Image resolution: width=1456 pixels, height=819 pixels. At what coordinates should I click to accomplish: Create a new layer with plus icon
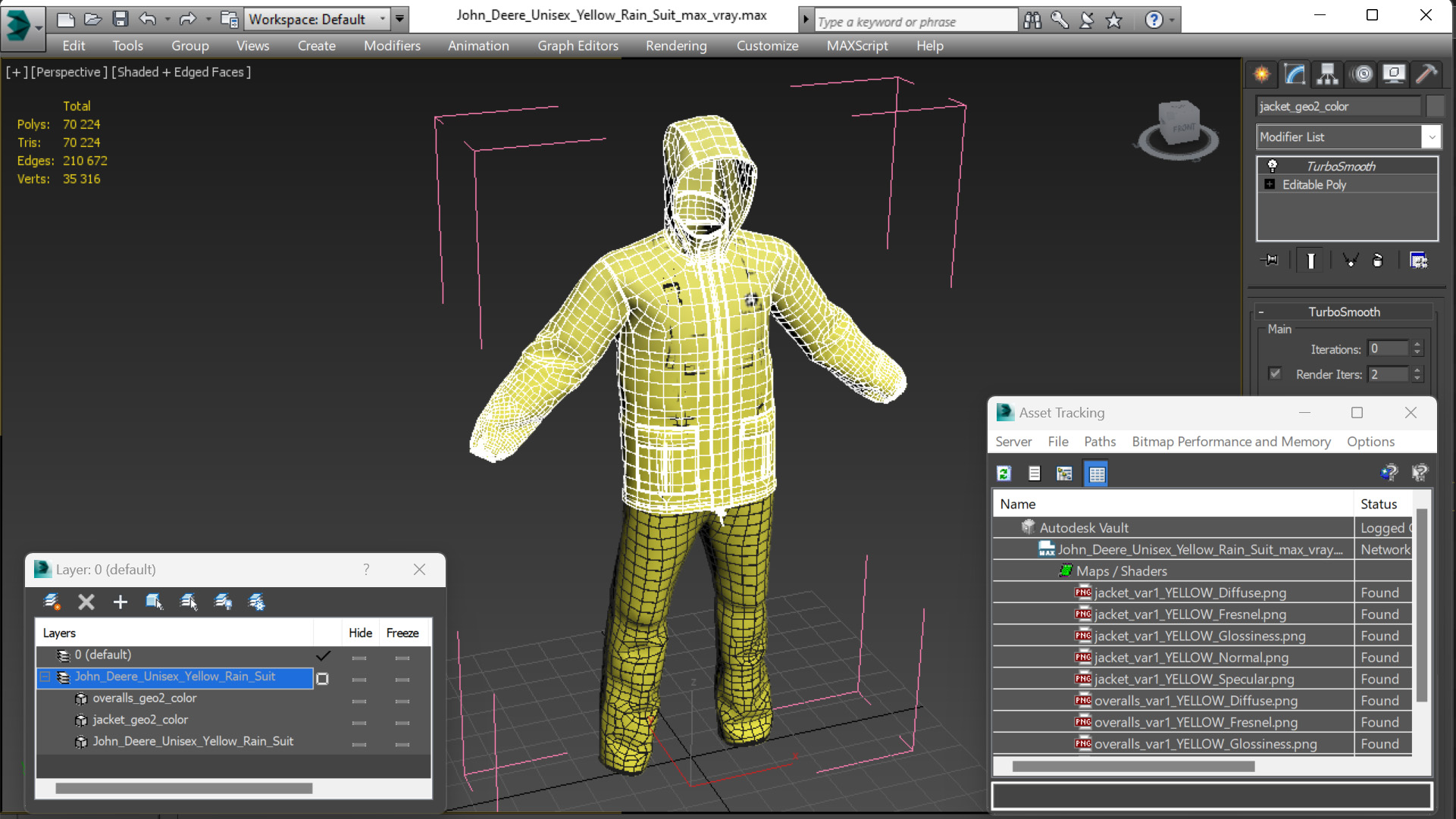click(120, 602)
